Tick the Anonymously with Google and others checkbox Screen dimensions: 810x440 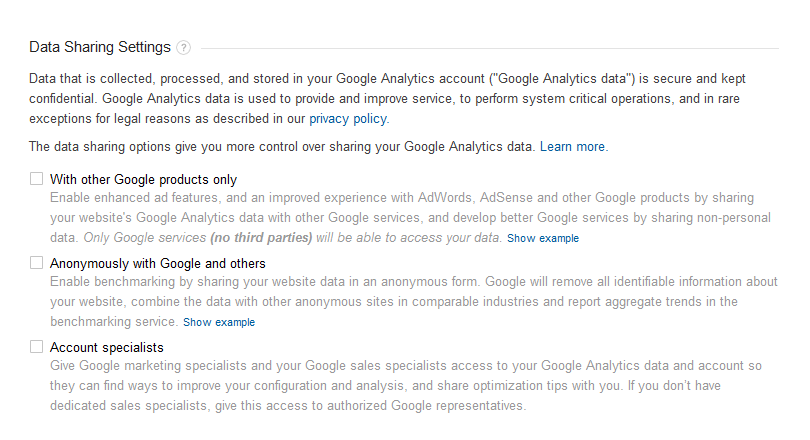36,263
